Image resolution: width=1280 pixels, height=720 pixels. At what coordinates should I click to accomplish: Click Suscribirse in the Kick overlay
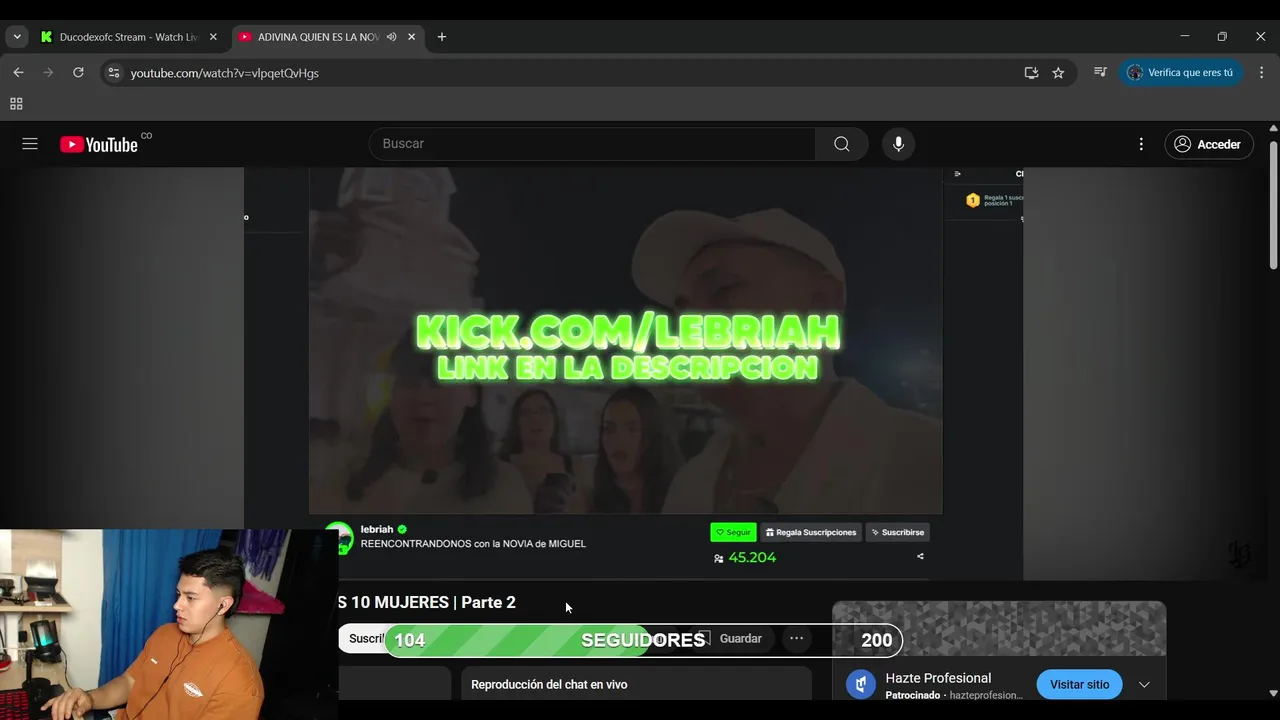pos(897,532)
